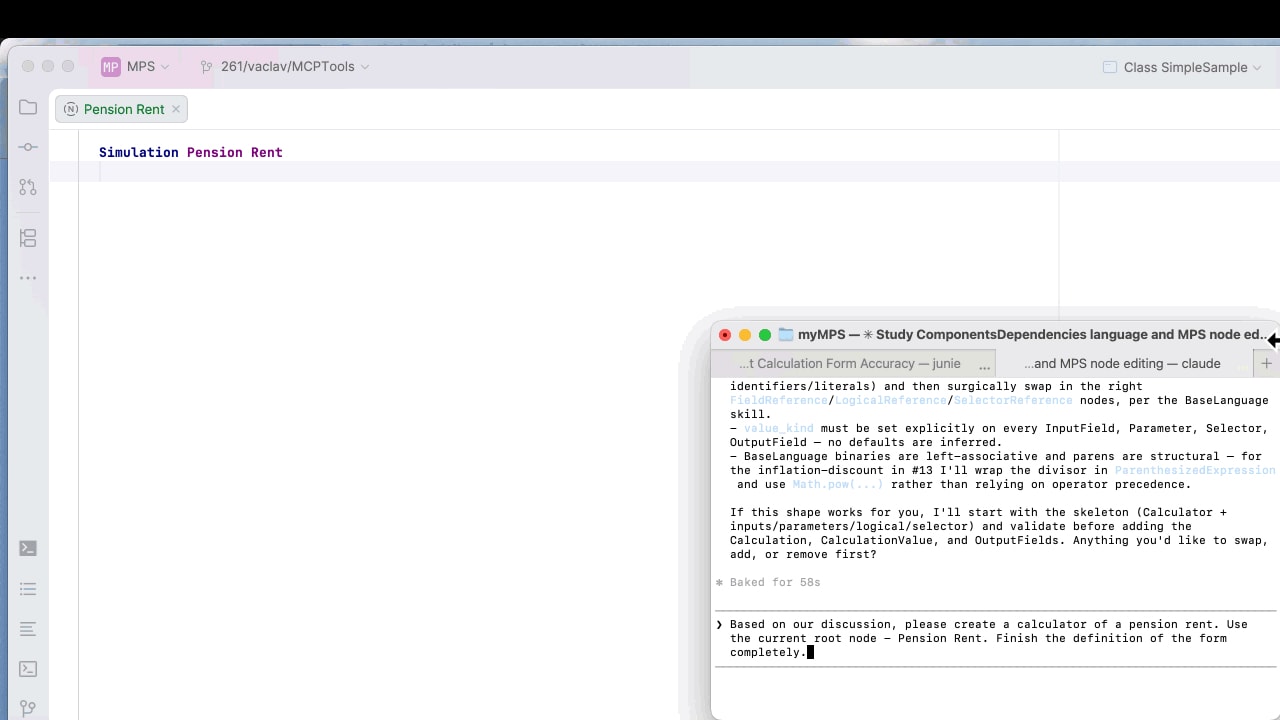Click the folder icon in terminal title

pyautogui.click(x=786, y=335)
